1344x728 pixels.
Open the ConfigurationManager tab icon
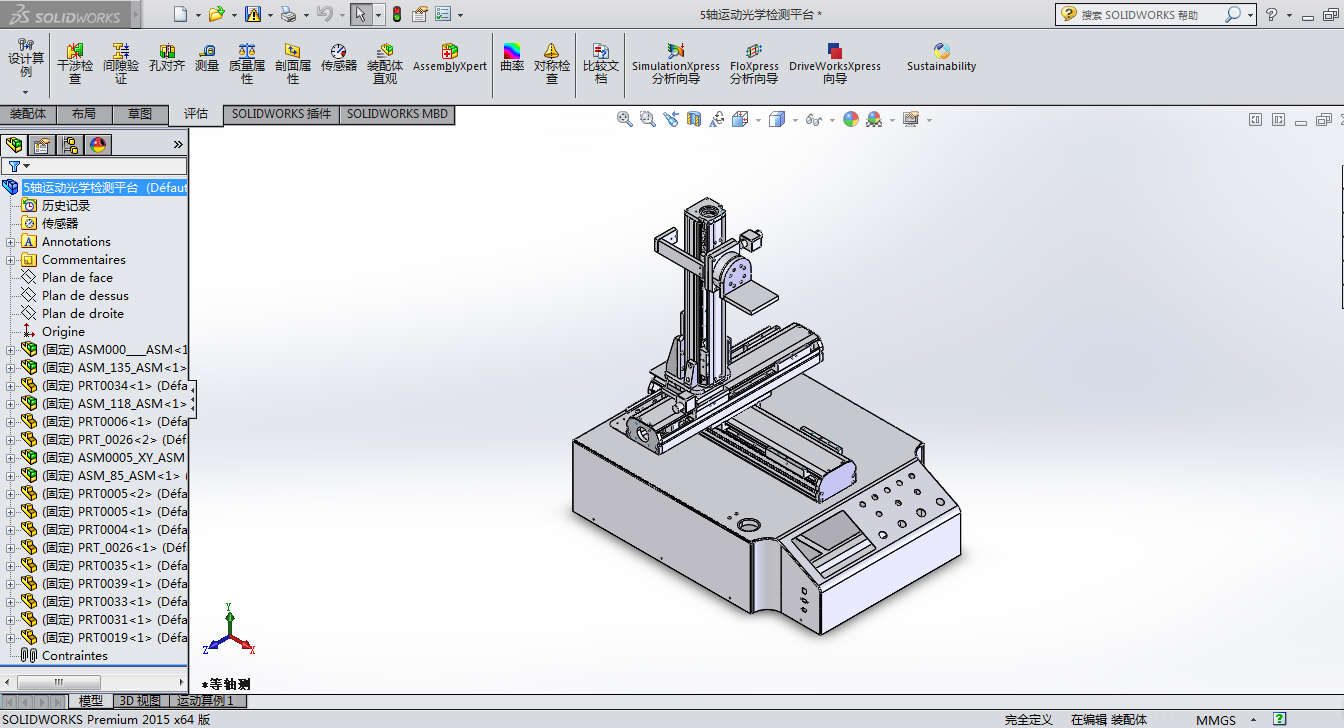[69, 145]
